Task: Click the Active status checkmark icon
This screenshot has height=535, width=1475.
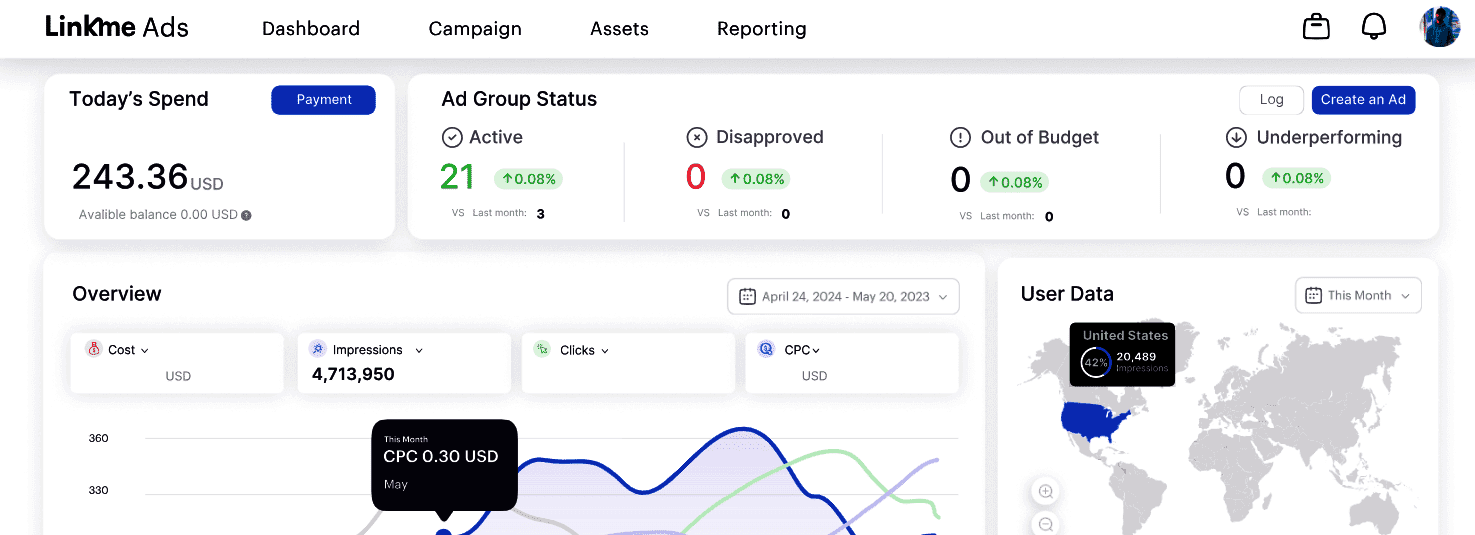Action: 452,137
